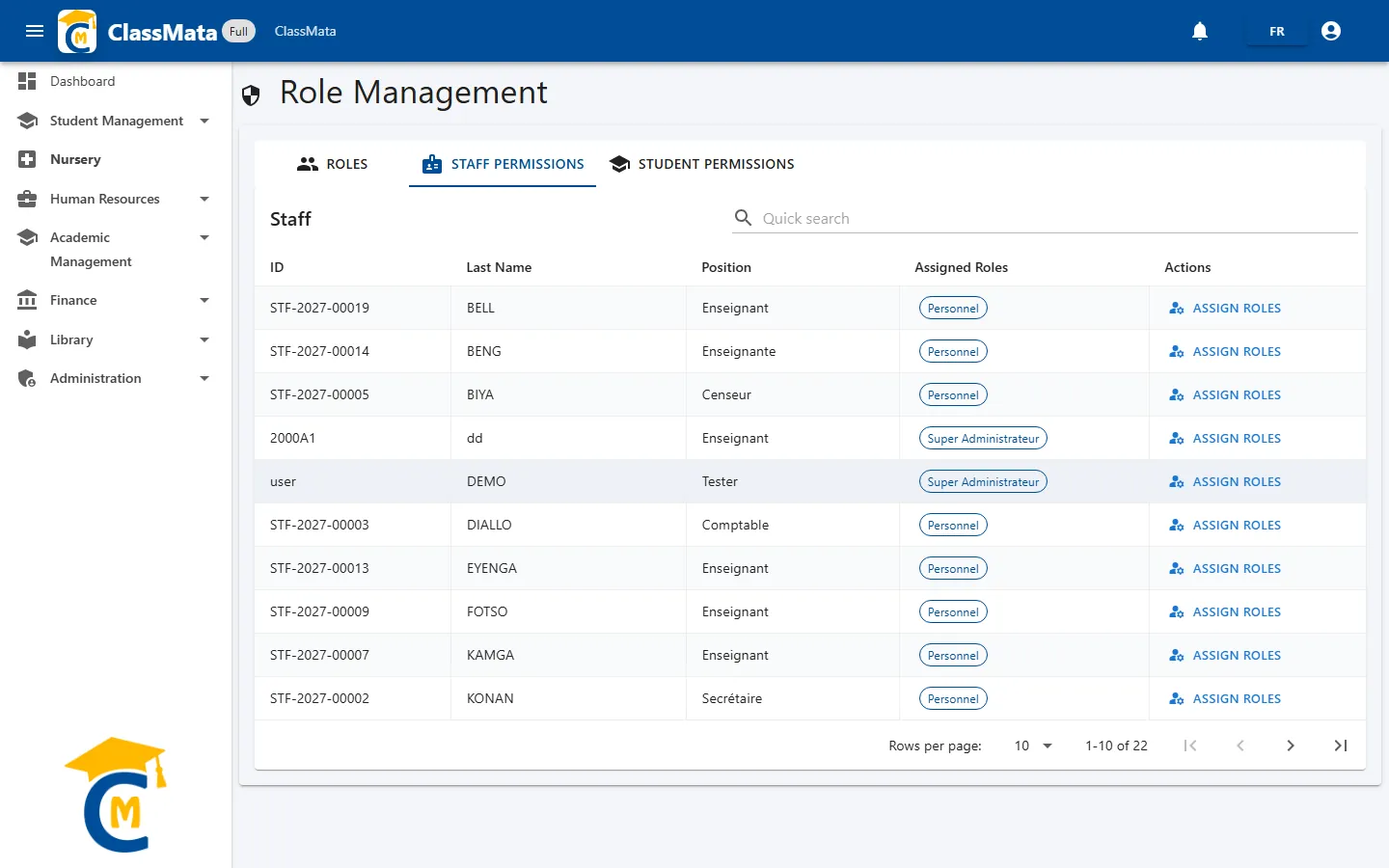Image resolution: width=1389 pixels, height=868 pixels.
Task: Expand the Human Resources submenu arrow
Action: pyautogui.click(x=204, y=199)
